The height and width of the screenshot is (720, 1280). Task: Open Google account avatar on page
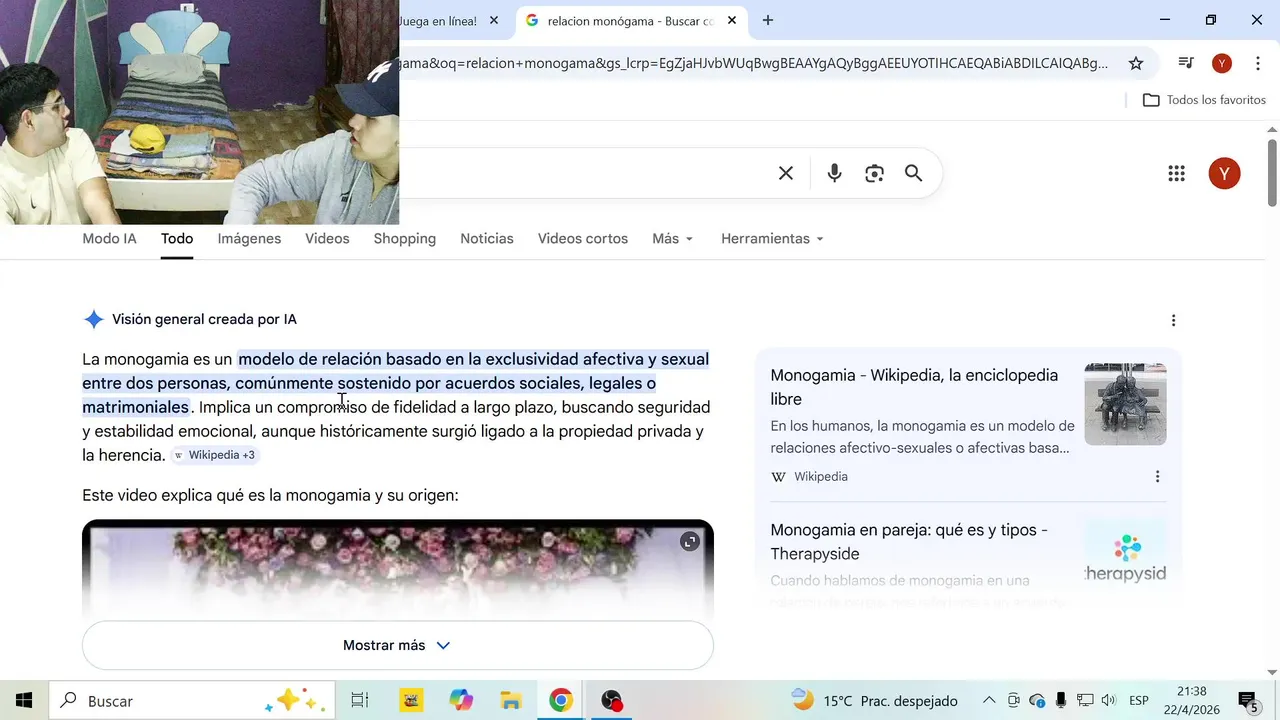1224,173
